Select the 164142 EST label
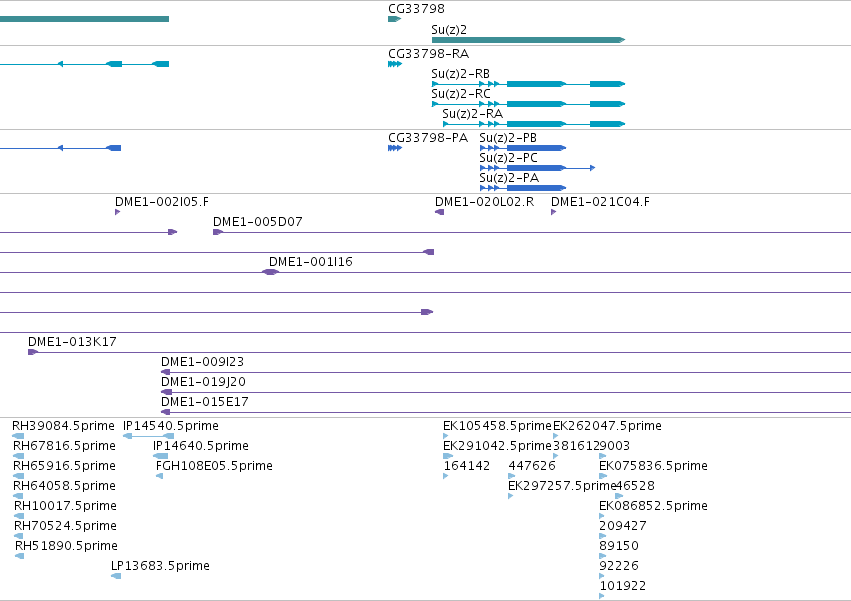The image size is (851, 601). pos(467,466)
